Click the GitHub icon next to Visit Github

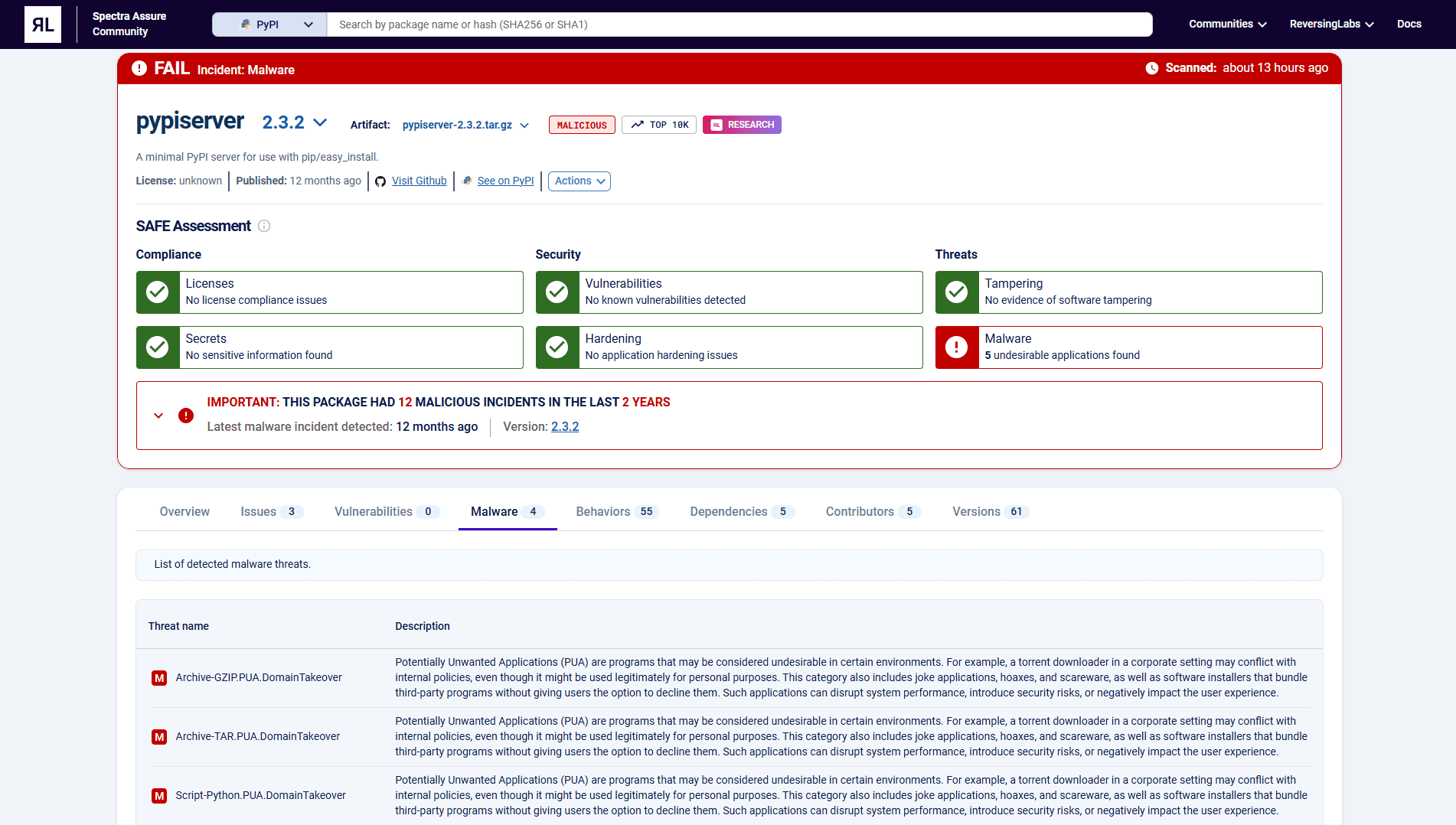[380, 181]
